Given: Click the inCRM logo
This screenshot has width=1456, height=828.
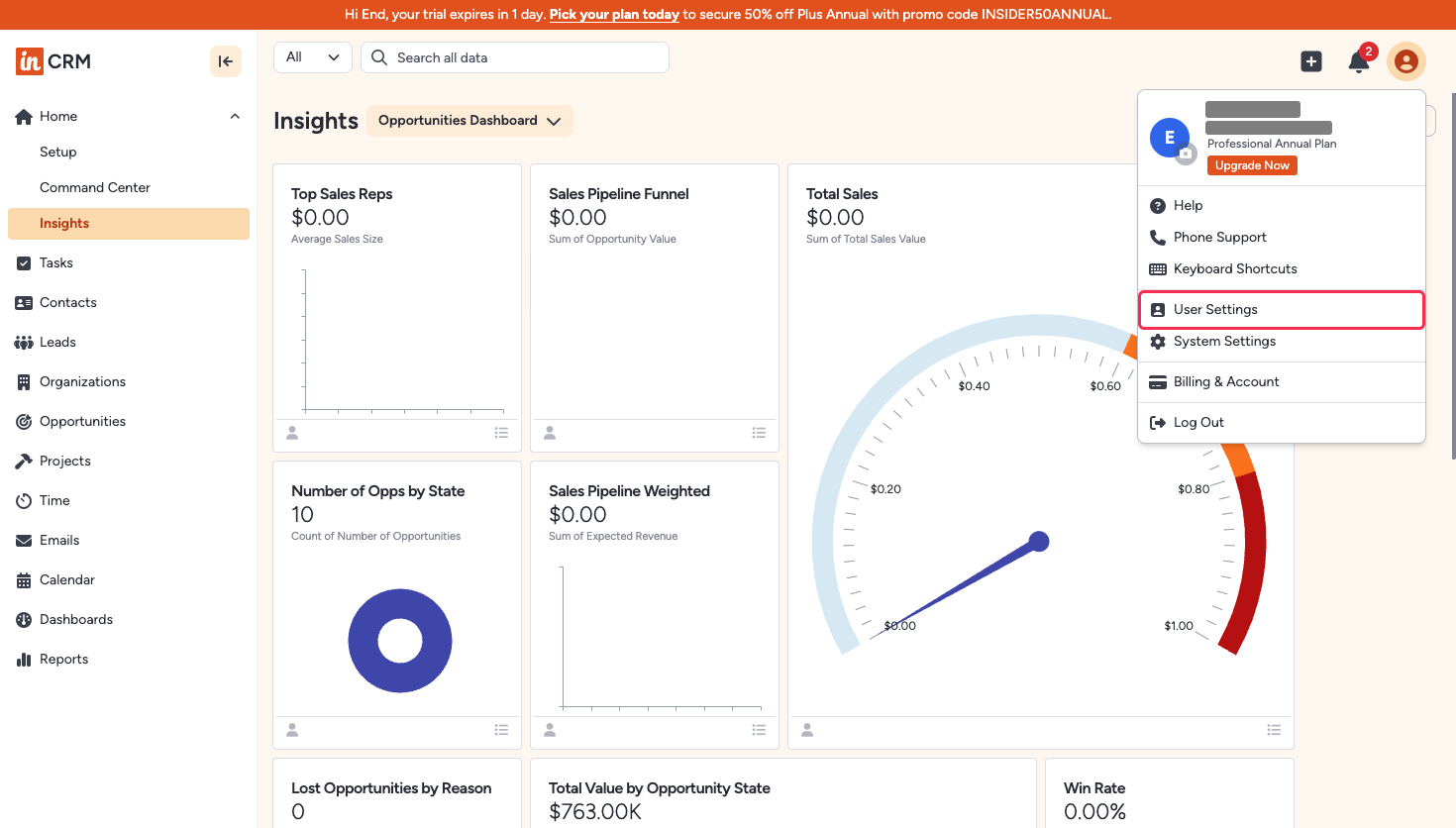Looking at the screenshot, I should tap(53, 61).
